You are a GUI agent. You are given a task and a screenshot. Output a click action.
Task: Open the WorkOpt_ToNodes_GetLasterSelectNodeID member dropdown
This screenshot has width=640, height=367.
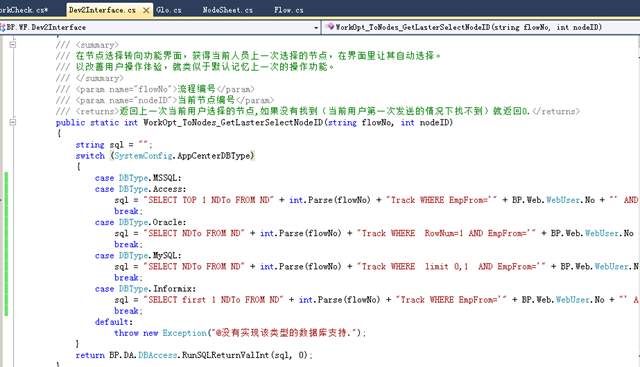tap(482, 27)
